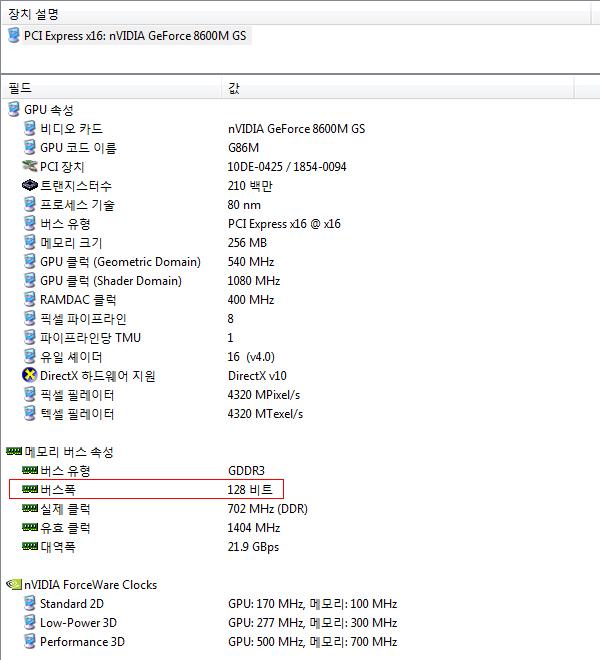Click the icon next to 비디오 카드
This screenshot has width=600, height=660.
29,128
